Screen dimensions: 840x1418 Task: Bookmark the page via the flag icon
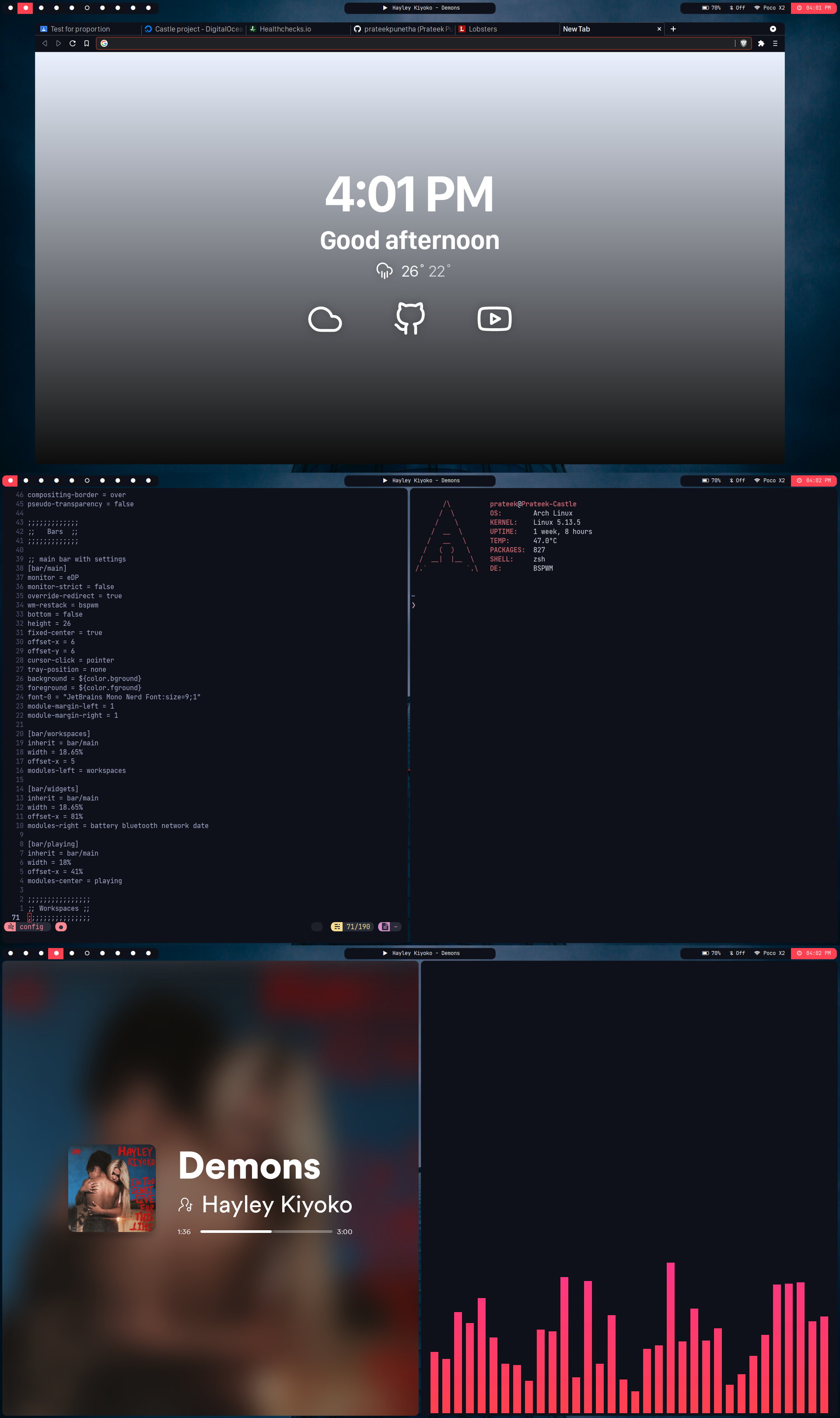pyautogui.click(x=86, y=43)
